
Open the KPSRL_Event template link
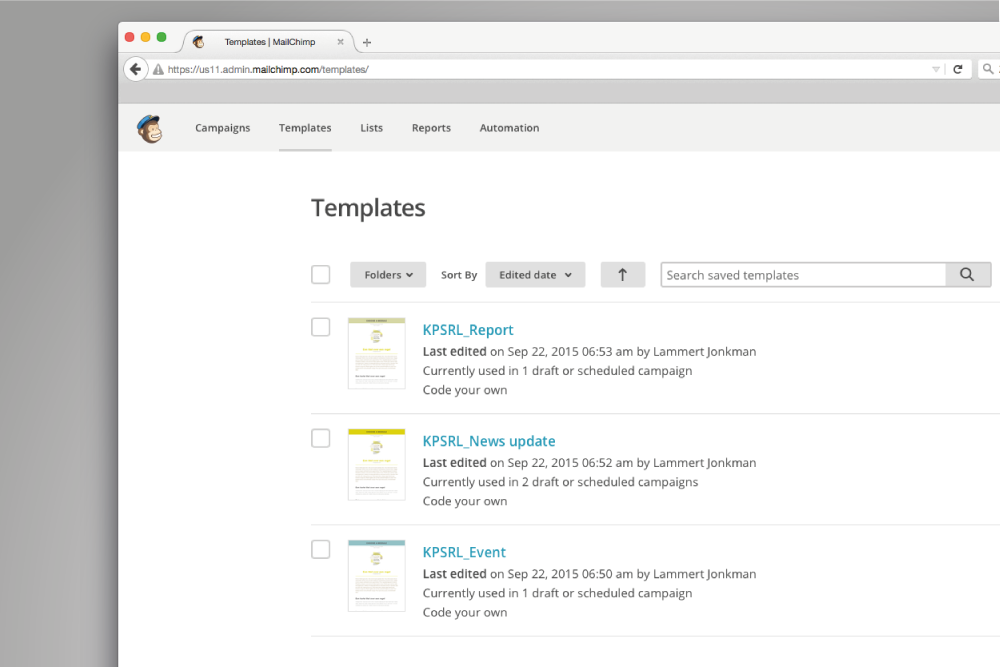point(464,552)
